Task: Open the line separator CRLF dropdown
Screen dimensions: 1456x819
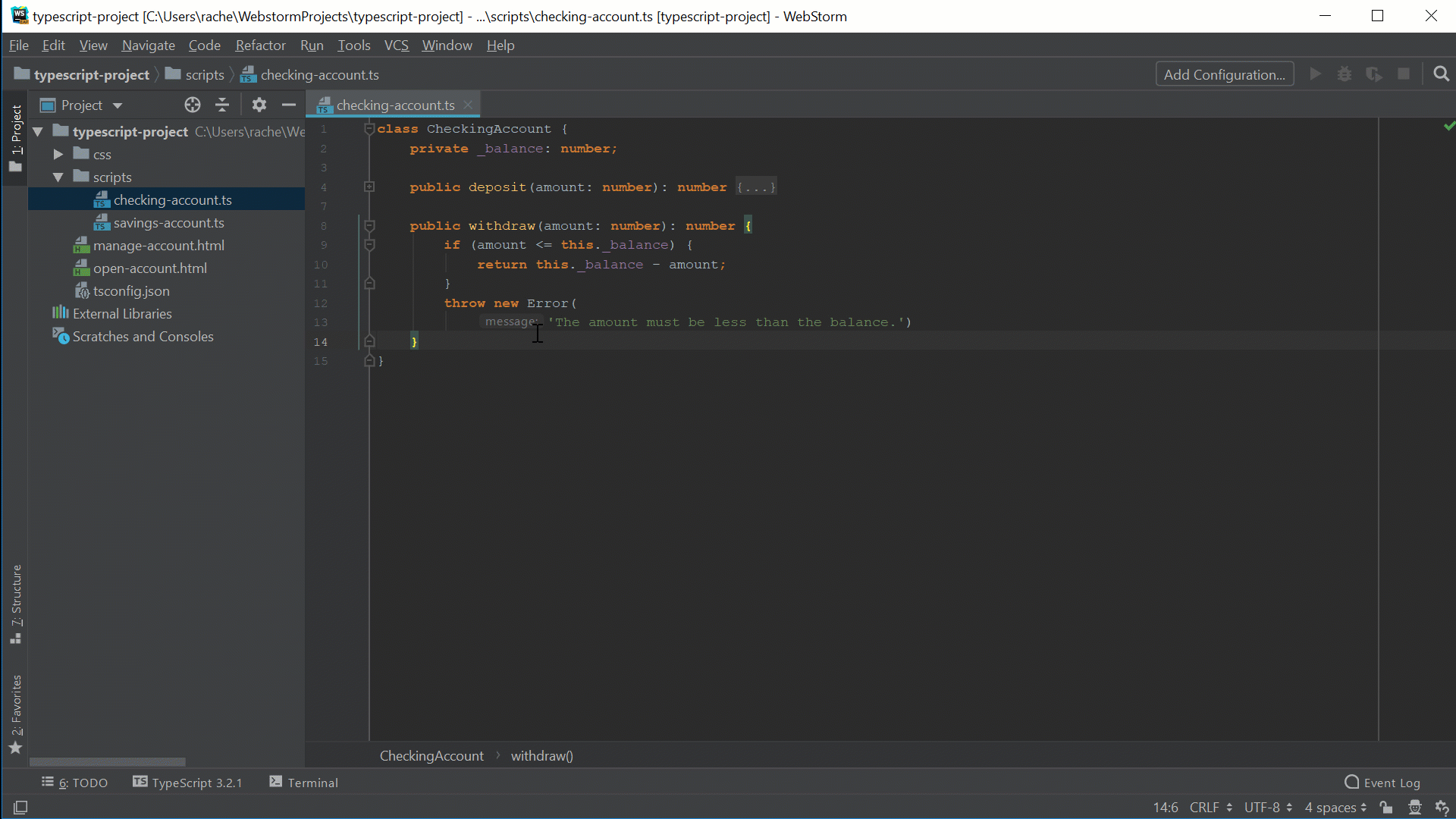Action: [x=1209, y=807]
